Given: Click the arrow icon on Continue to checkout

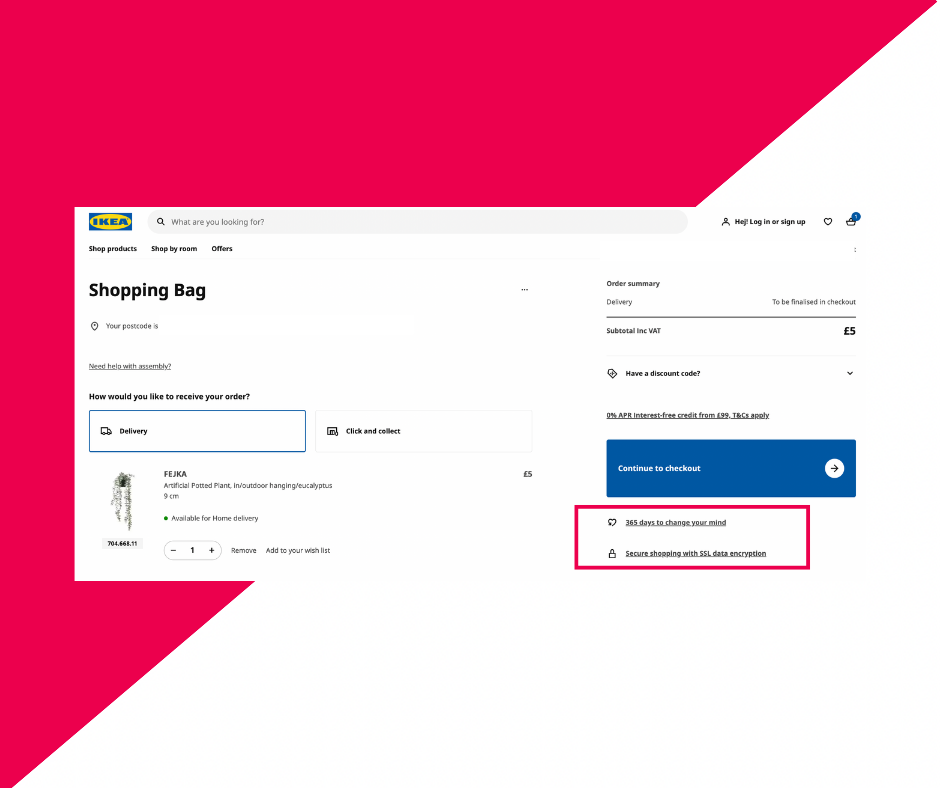Looking at the screenshot, I should [834, 468].
